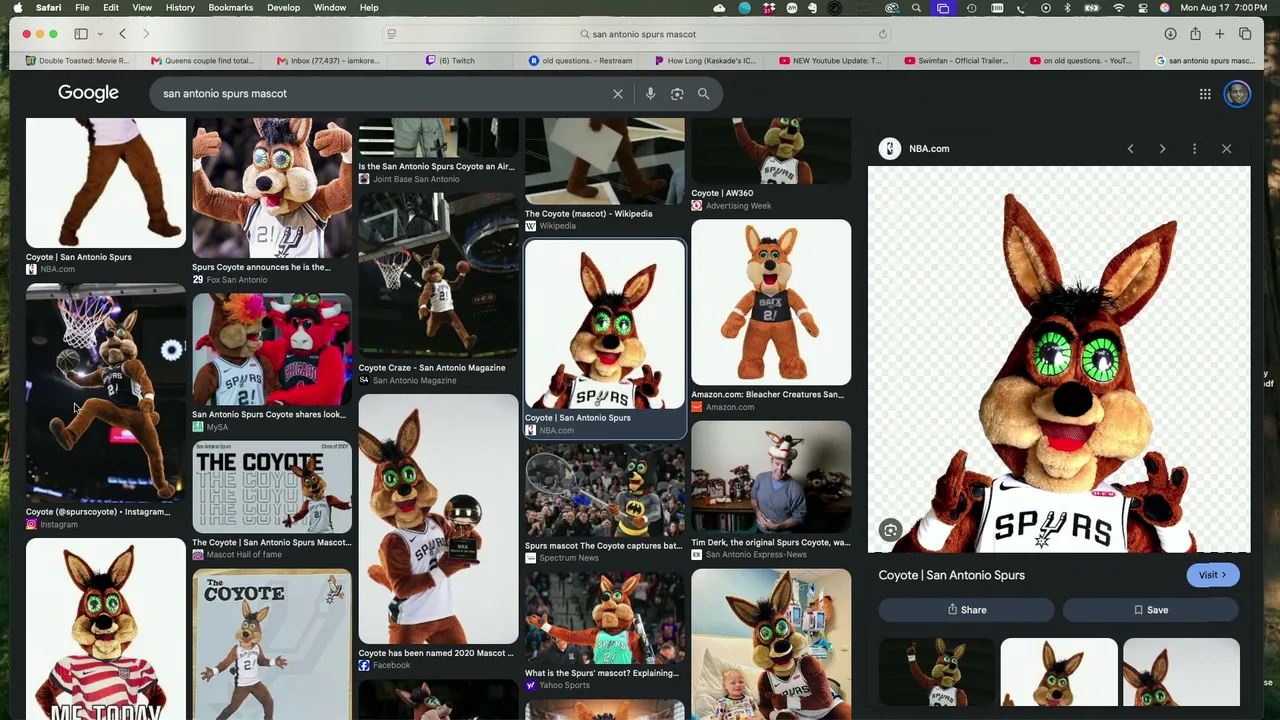Go back to the previous page

pyautogui.click(x=123, y=34)
